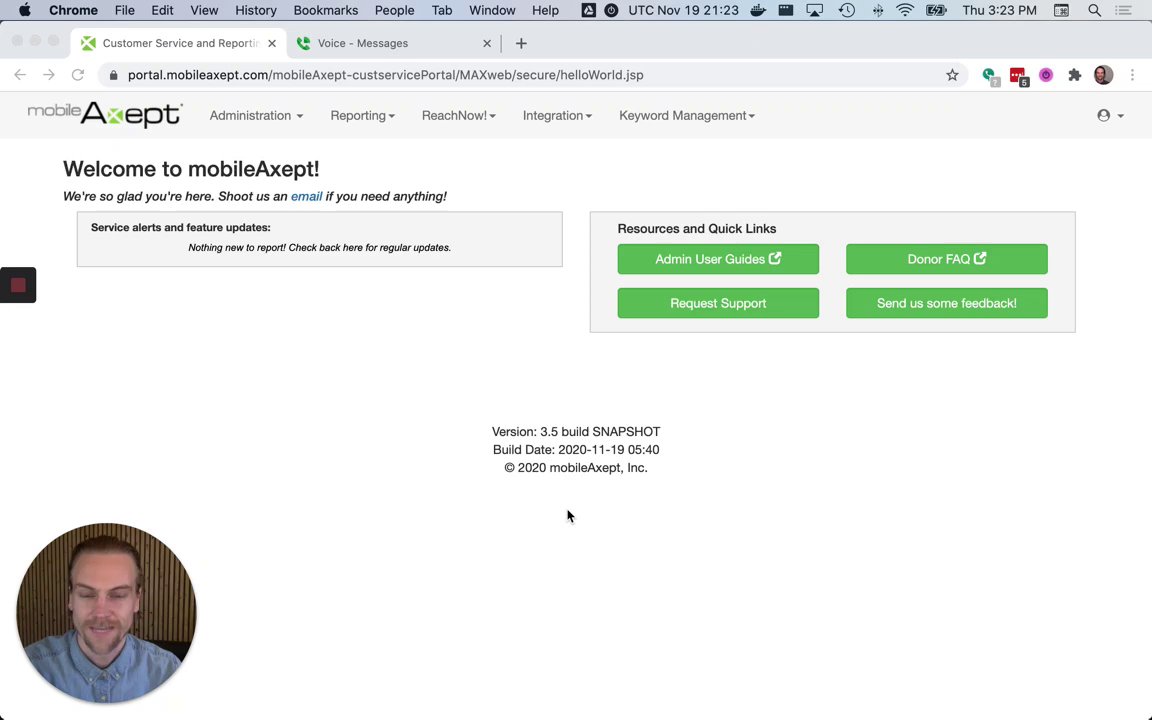Open the Chrome profile avatar
Viewport: 1152px width, 720px height.
1104,75
